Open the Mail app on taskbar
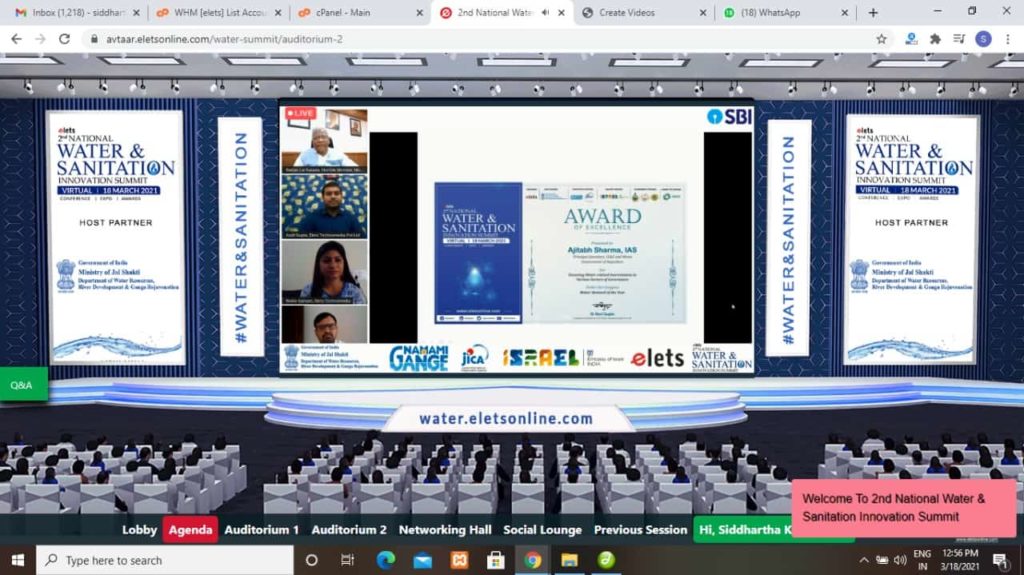Image resolution: width=1024 pixels, height=575 pixels. pyautogui.click(x=423, y=560)
